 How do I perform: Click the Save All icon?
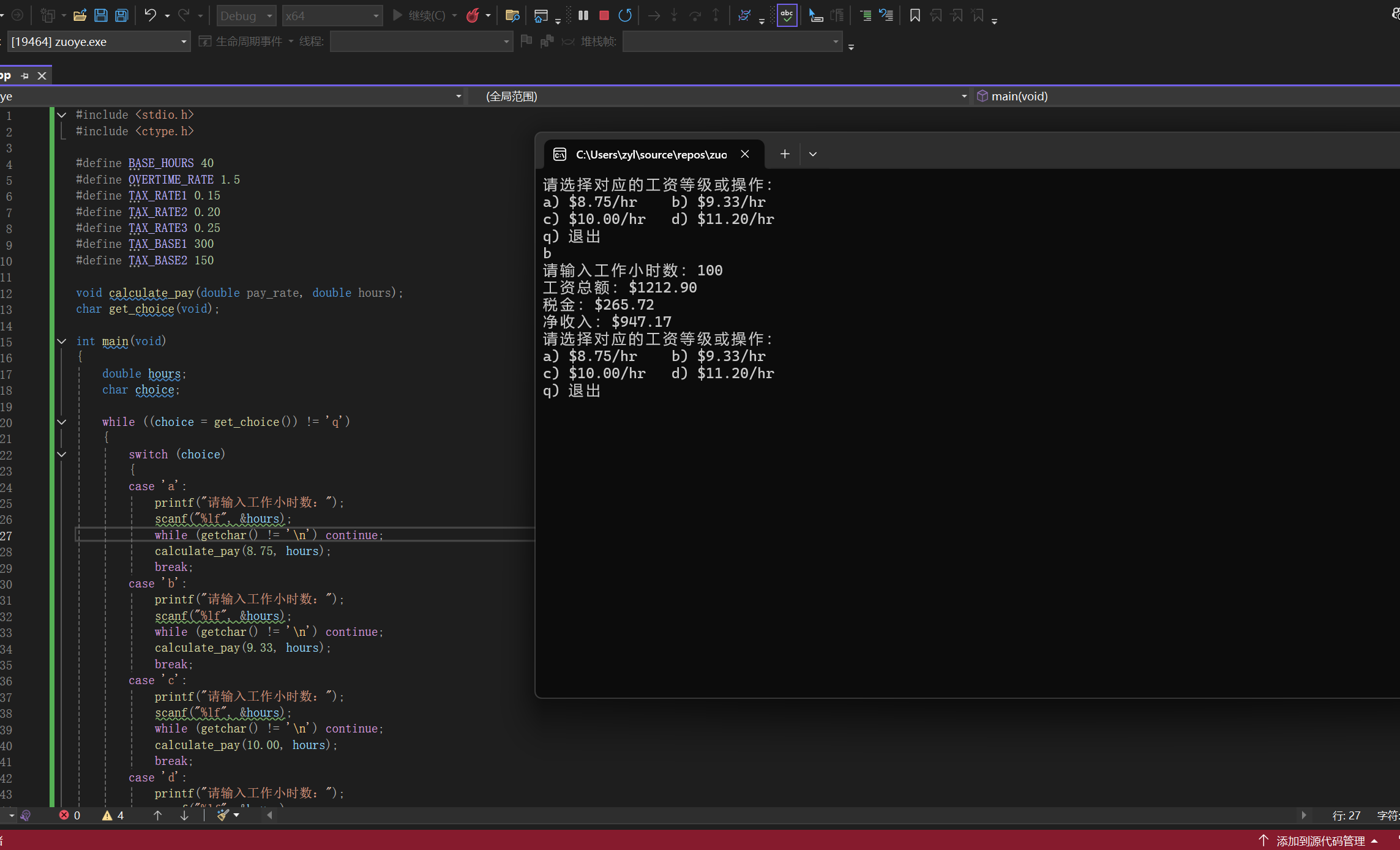pos(122,15)
